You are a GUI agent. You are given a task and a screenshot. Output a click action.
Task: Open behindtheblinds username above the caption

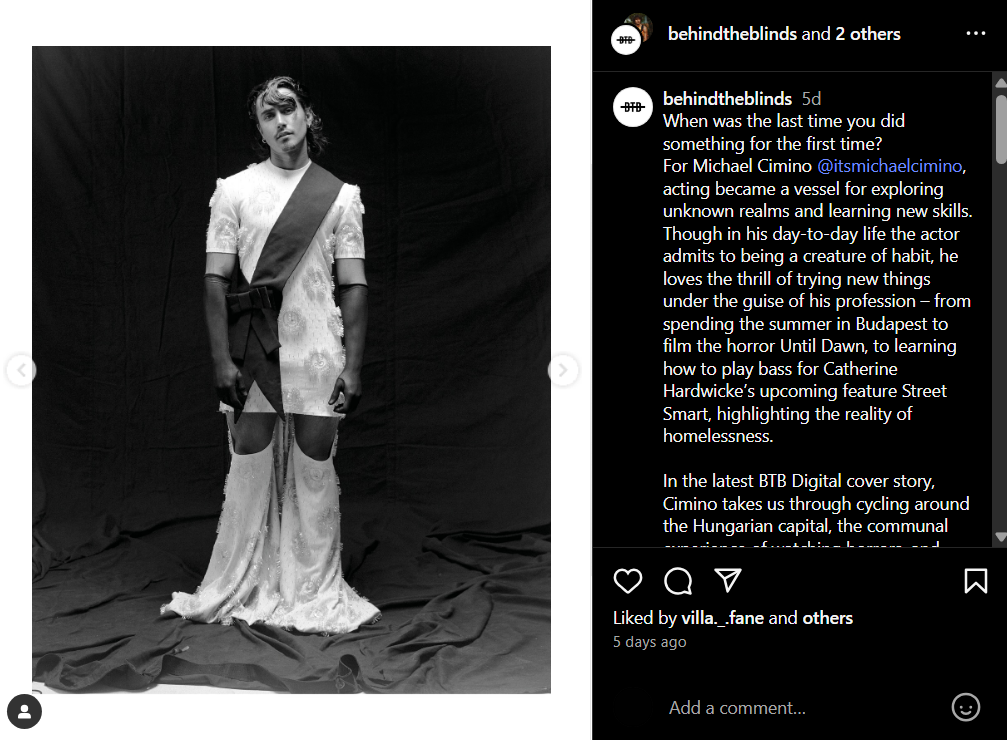(x=727, y=98)
